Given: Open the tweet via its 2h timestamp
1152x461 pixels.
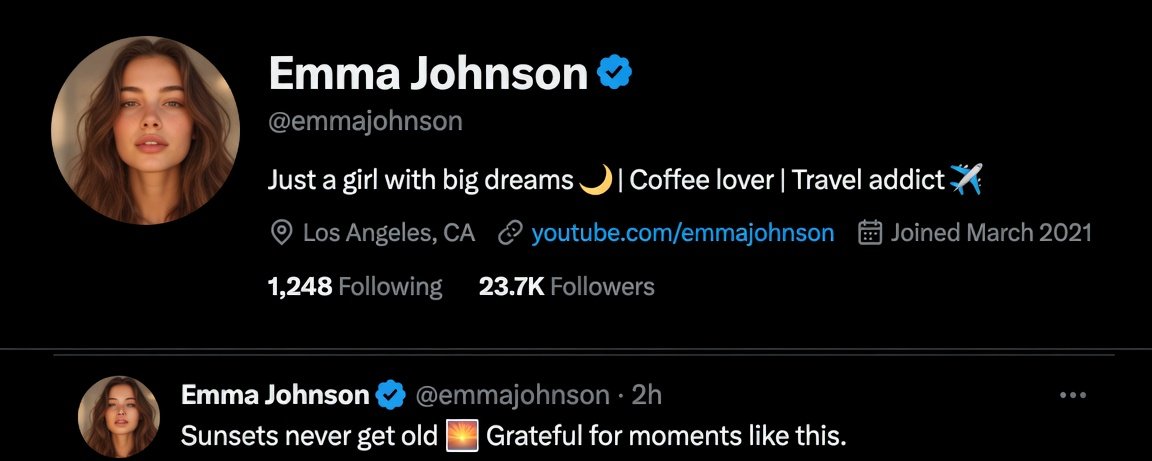Looking at the screenshot, I should (647, 396).
